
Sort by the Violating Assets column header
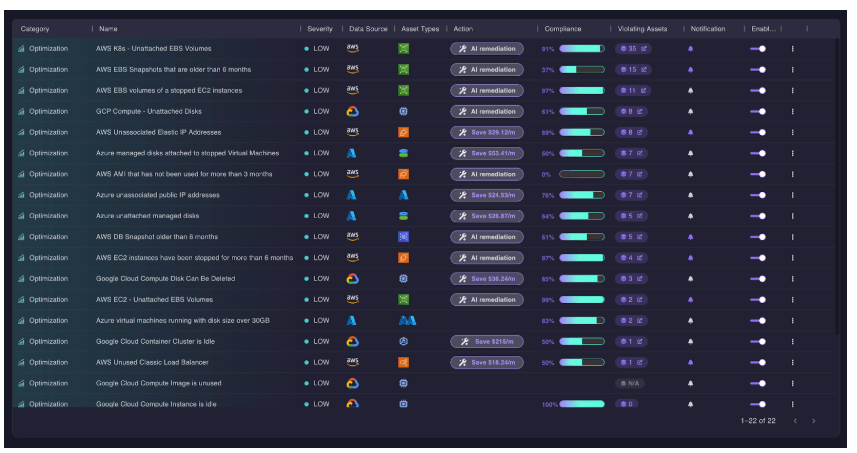[642, 29]
